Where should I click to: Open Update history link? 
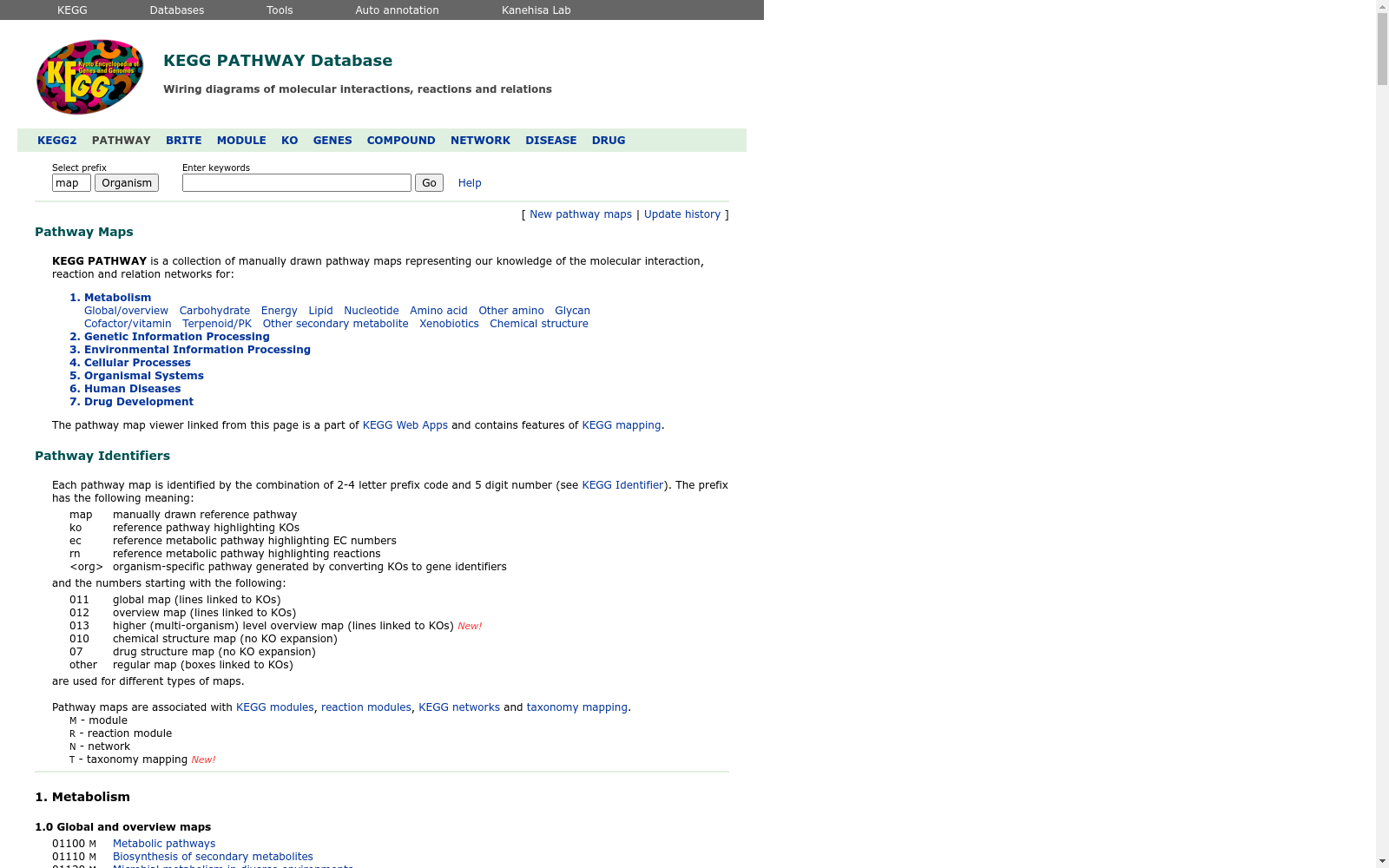pyautogui.click(x=682, y=214)
